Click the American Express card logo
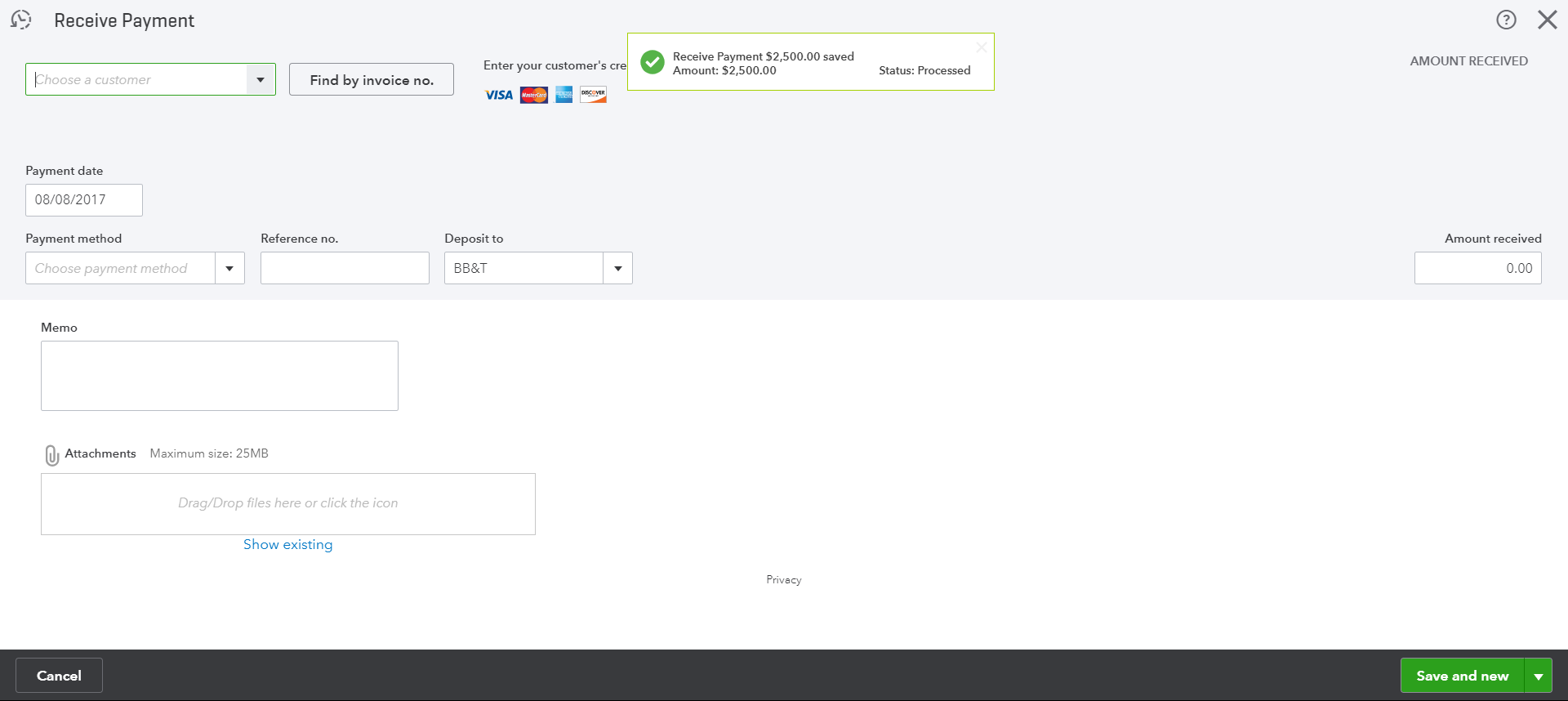 (x=564, y=96)
